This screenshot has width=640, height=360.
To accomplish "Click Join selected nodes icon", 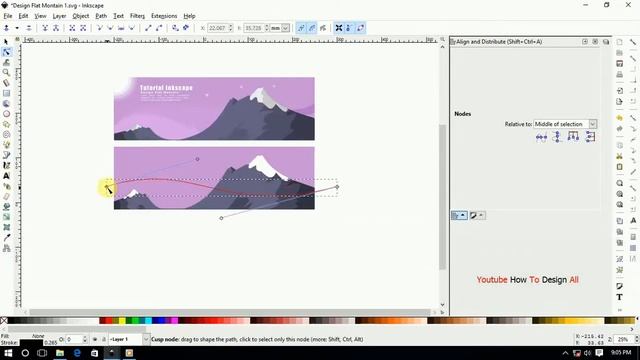I will 45,28.
